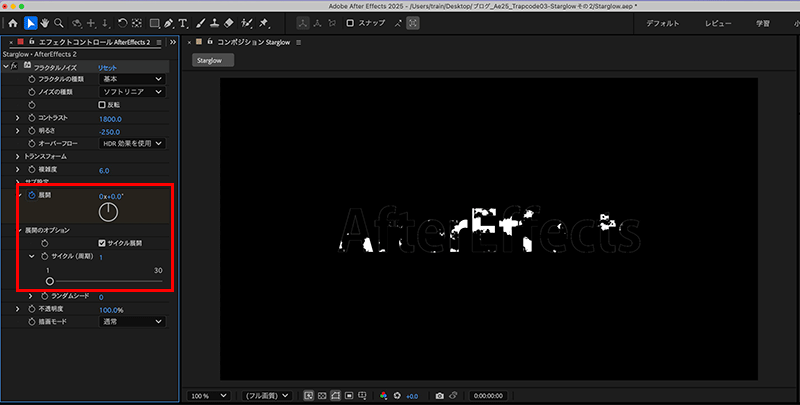The width and height of the screenshot is (800, 405).
Task: Collapse the サイクル (周期) property
Action: pos(32,256)
